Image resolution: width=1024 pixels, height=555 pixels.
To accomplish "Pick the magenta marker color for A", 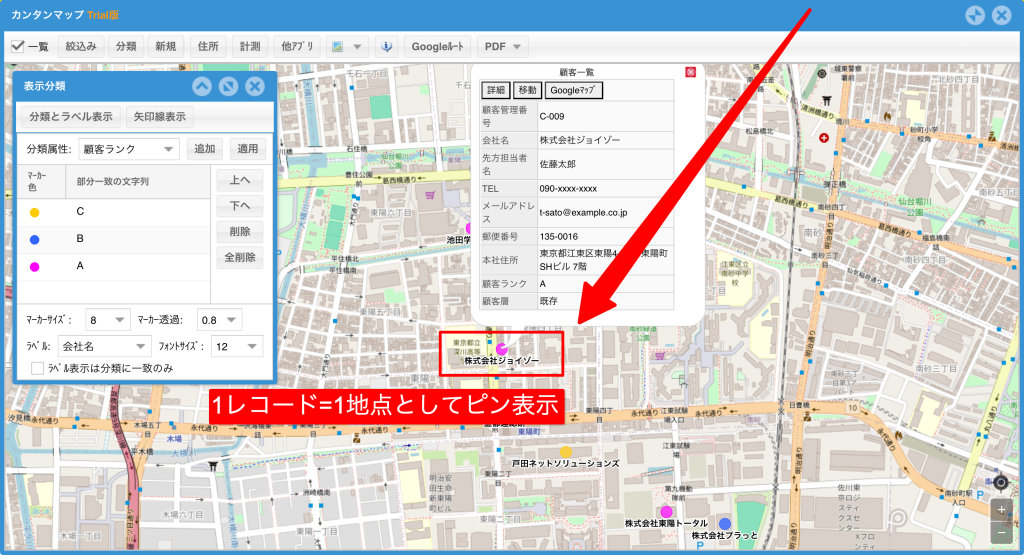I will (x=35, y=266).
